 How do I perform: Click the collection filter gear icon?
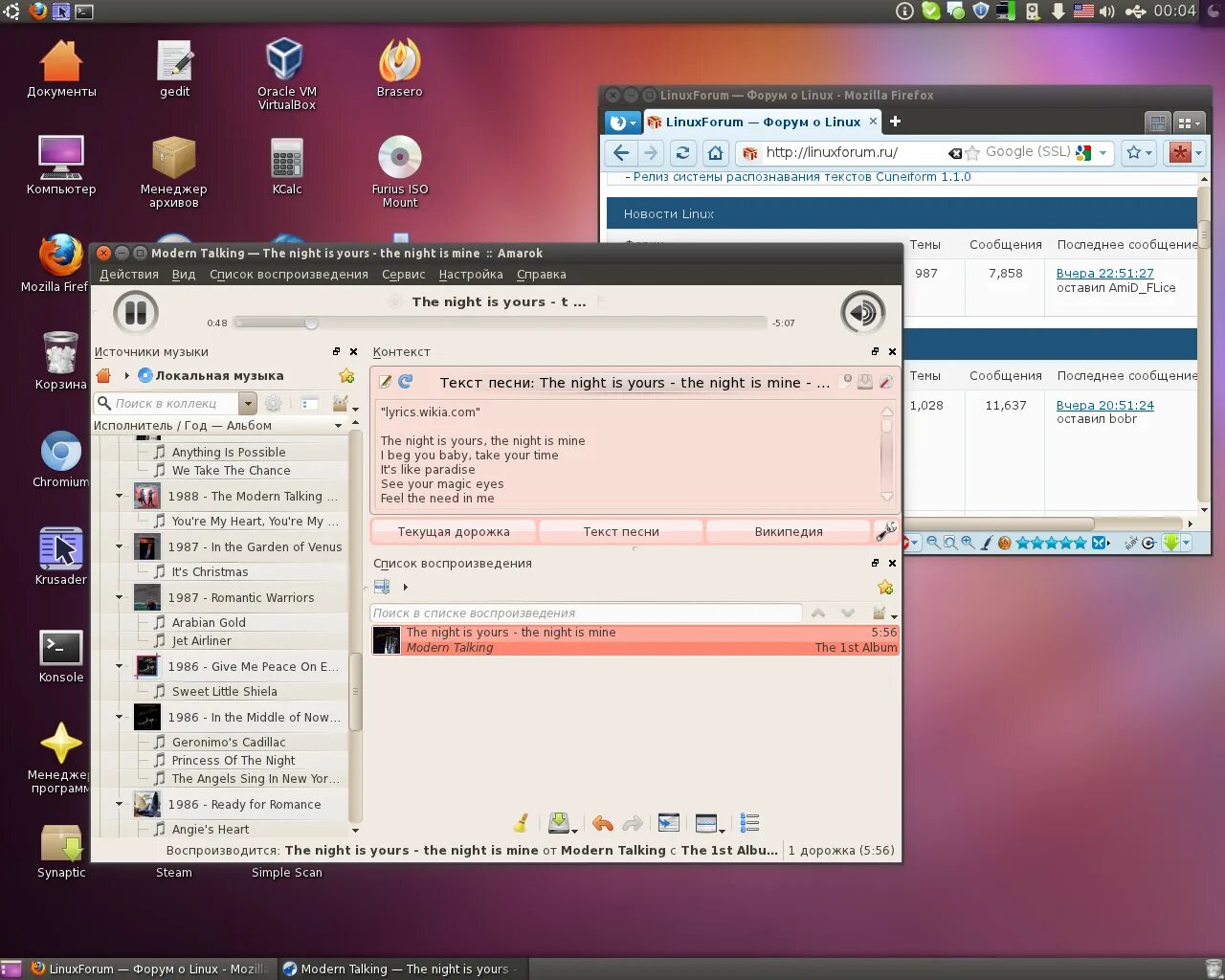point(274,404)
